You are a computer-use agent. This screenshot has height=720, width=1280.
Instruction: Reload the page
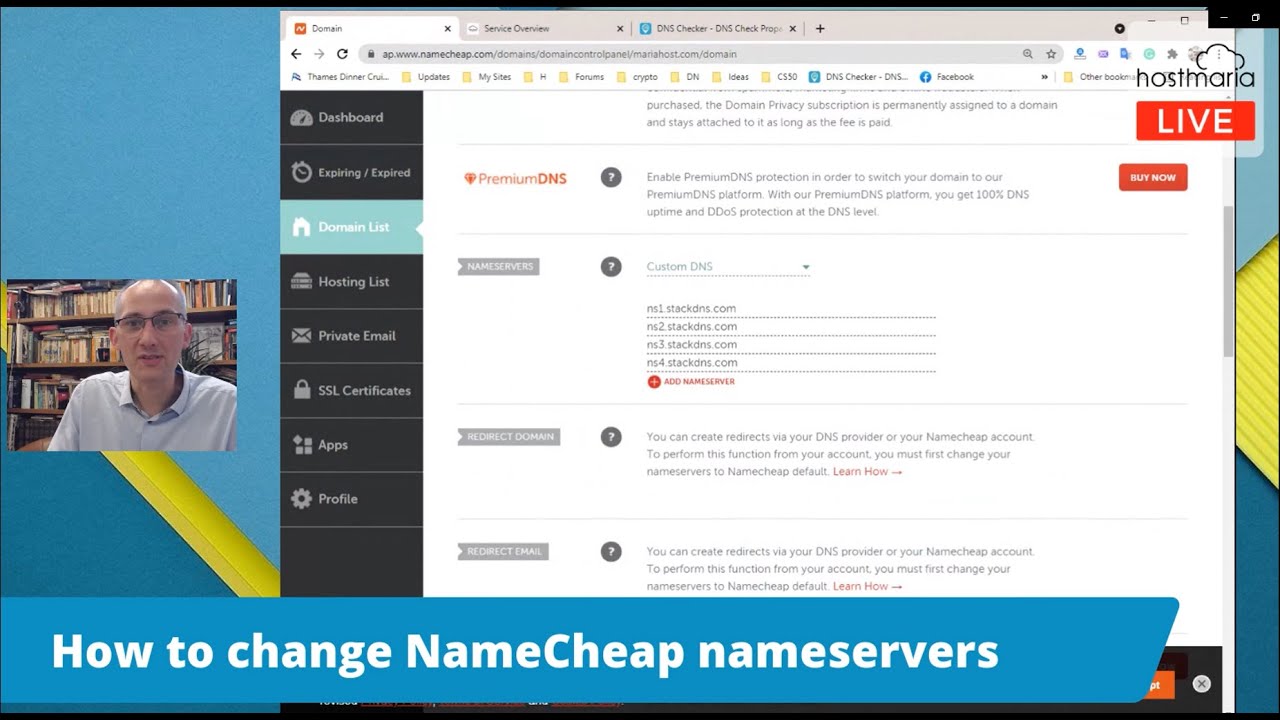(x=342, y=54)
